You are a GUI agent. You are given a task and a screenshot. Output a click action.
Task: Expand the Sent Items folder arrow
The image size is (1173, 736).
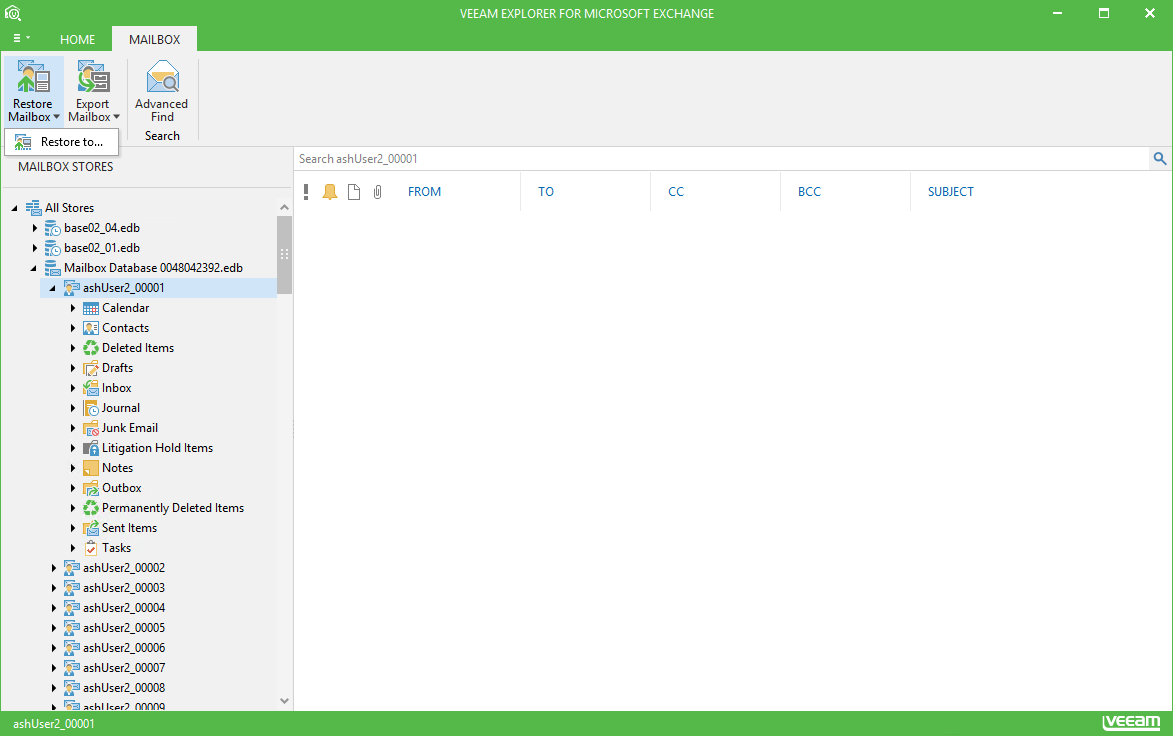pos(73,528)
